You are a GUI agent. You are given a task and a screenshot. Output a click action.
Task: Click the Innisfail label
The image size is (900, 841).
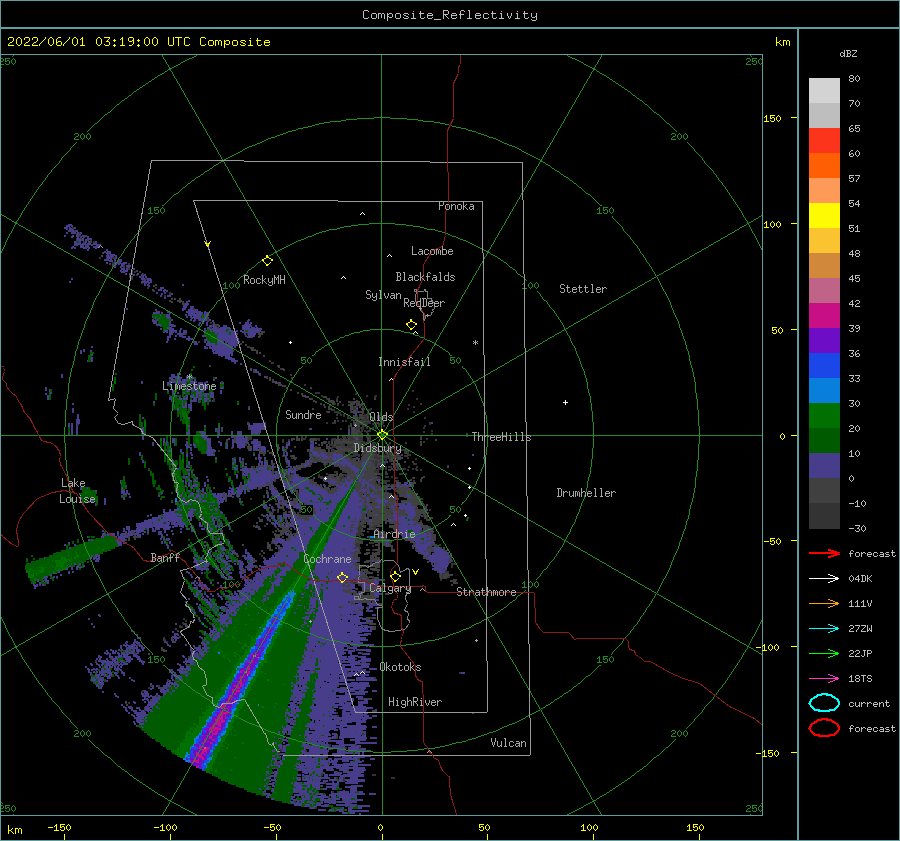click(404, 362)
